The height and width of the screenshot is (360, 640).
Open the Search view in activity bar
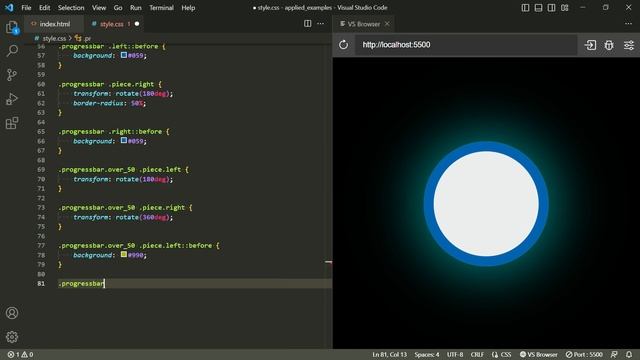[x=12, y=51]
